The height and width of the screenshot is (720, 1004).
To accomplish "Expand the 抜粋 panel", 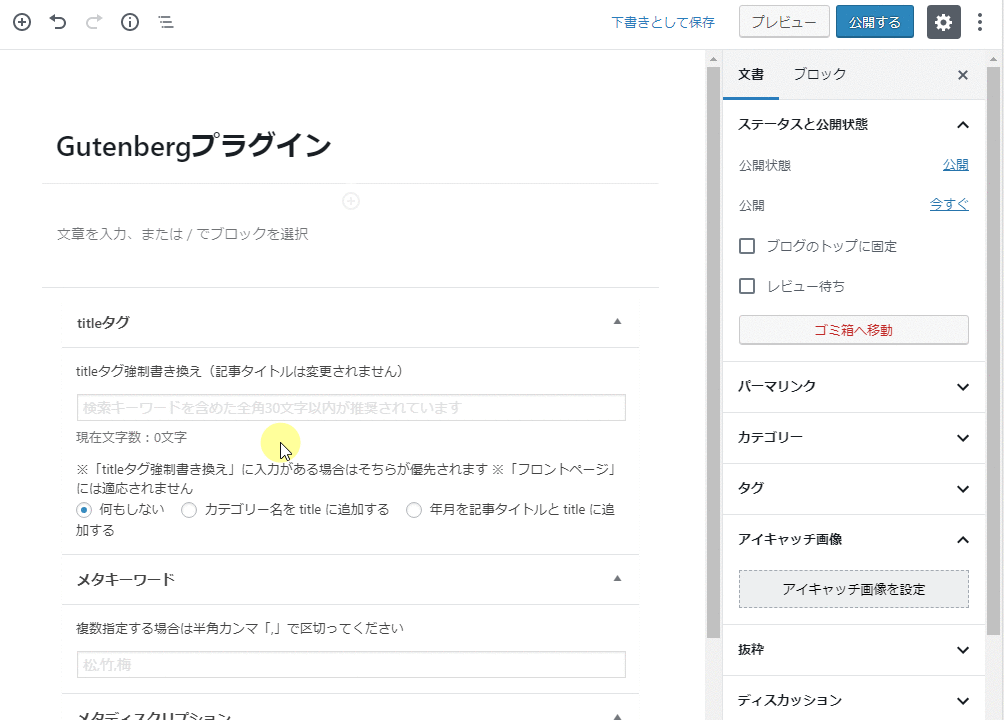I will point(854,650).
